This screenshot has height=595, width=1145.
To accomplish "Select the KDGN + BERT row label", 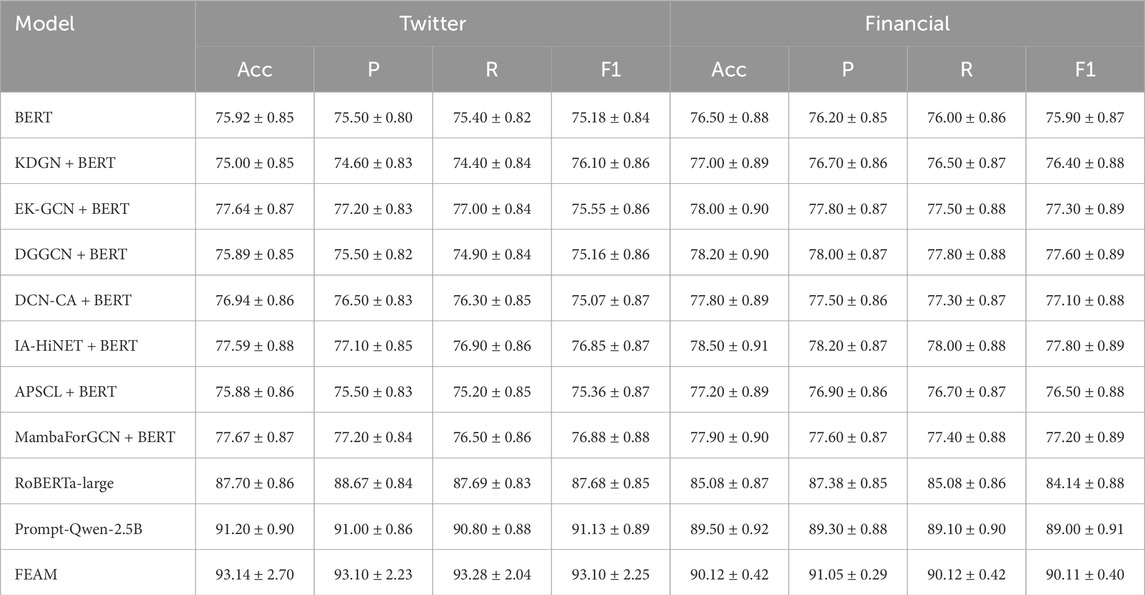I will tap(66, 163).
